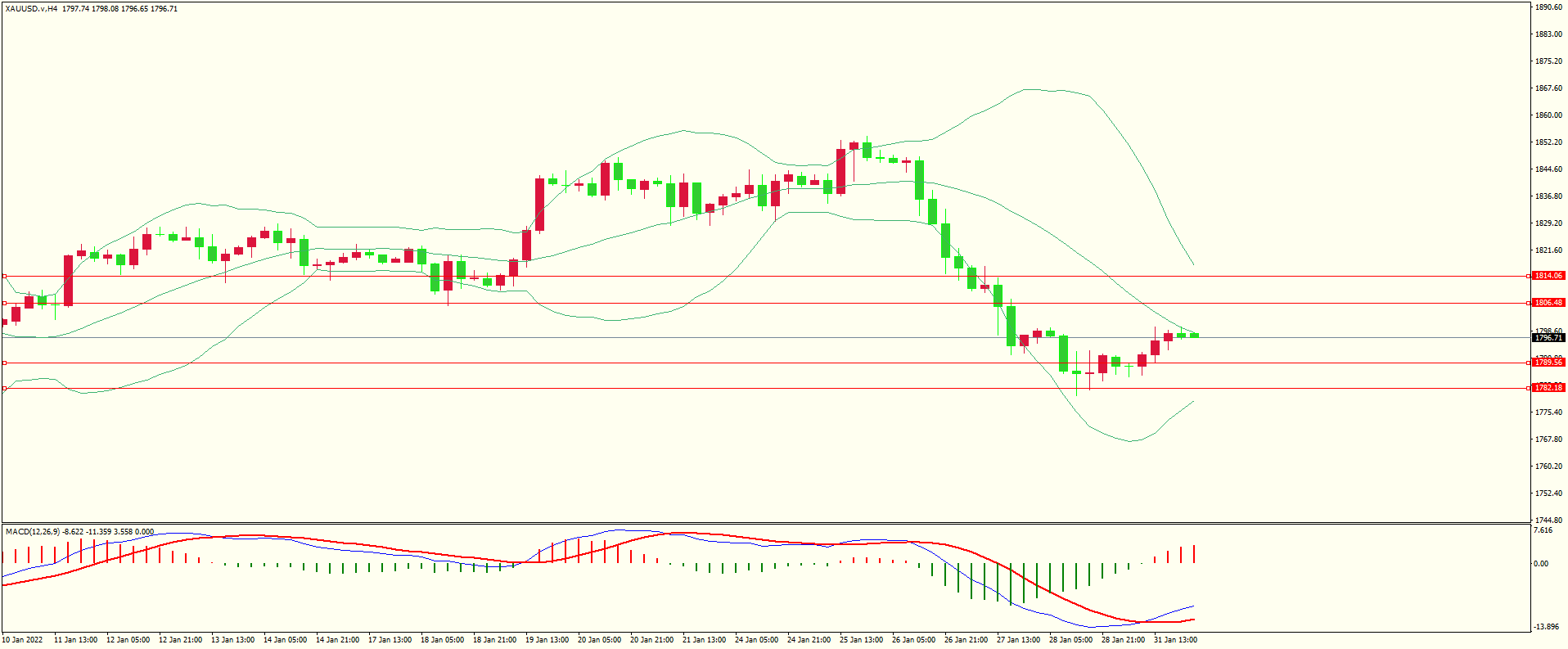1568x649 pixels.
Task: Select the red 1782.18 price level tag
Action: point(1548,388)
